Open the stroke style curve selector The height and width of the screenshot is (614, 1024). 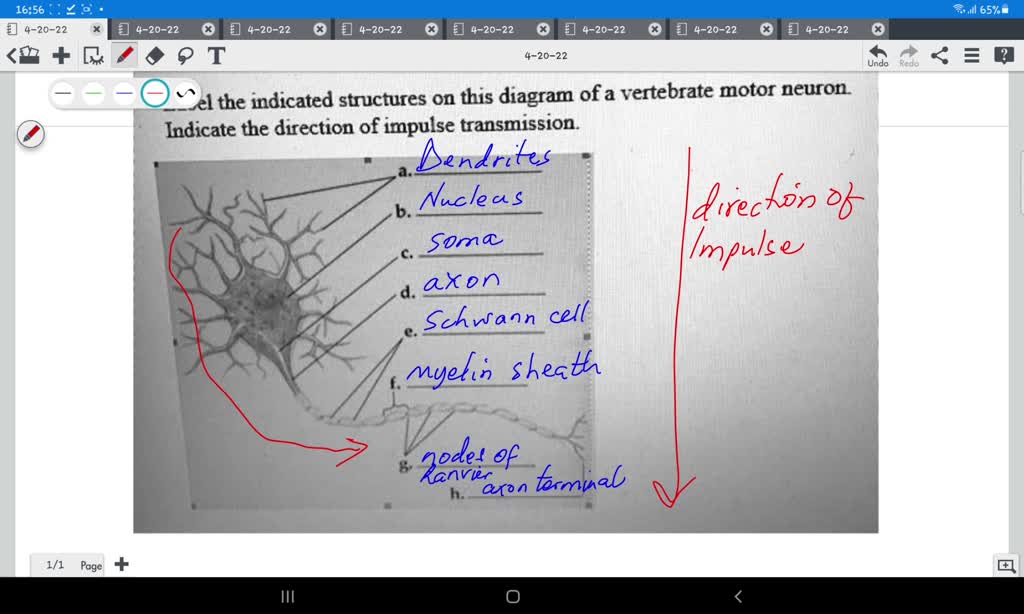184,92
